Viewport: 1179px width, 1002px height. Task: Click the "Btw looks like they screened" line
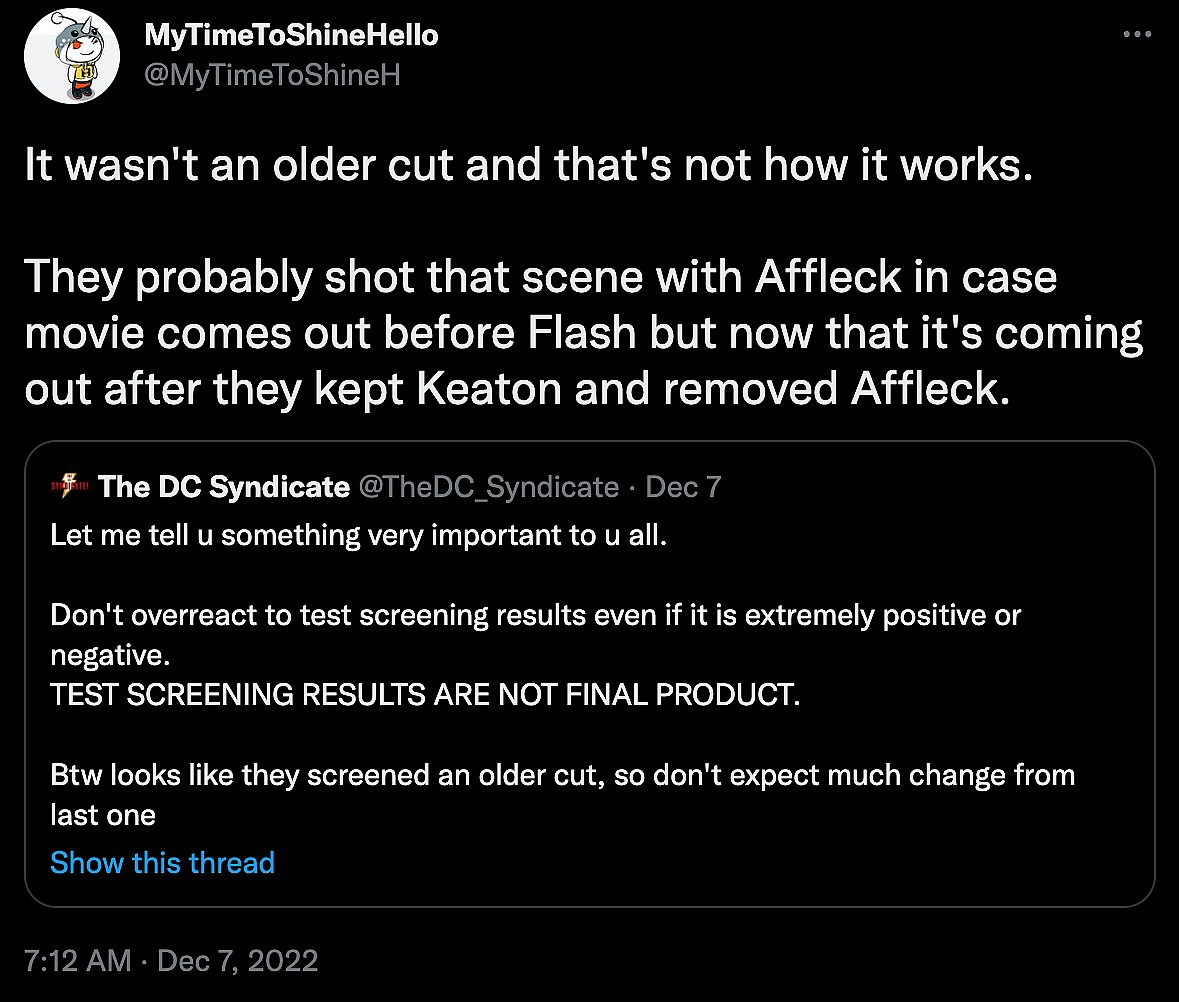[x=562, y=775]
